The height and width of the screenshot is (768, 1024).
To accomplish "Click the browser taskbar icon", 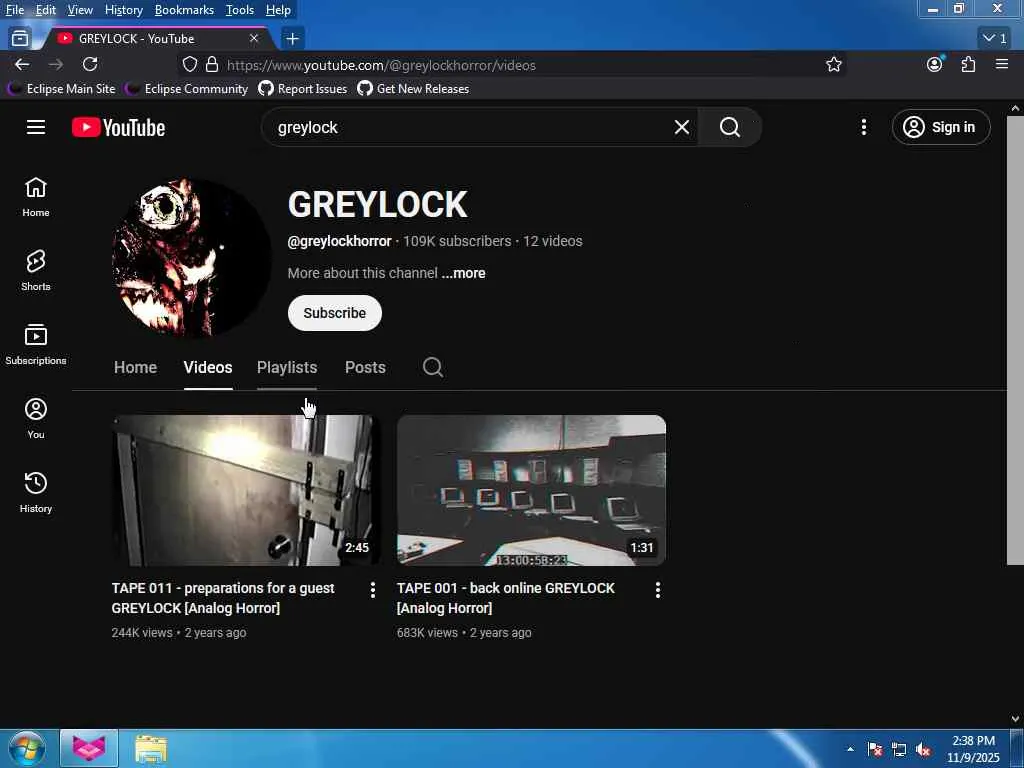I will [x=89, y=748].
